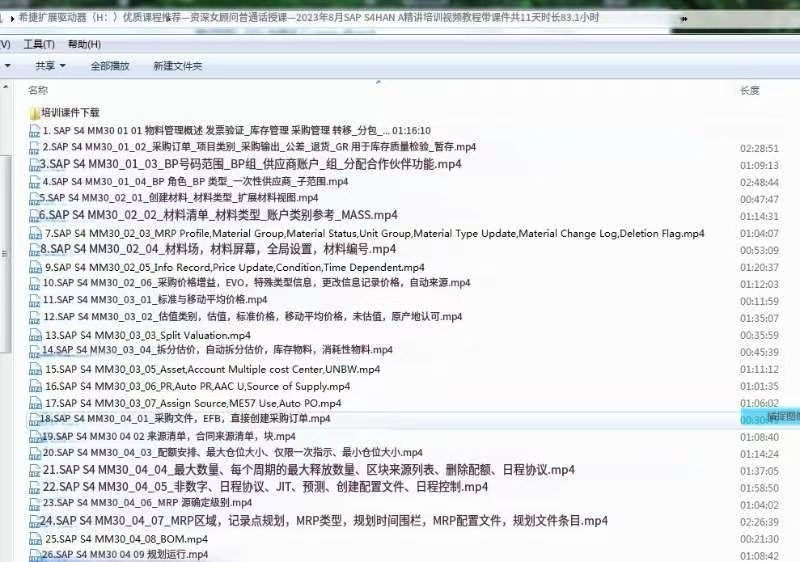This screenshot has width=800, height=562.
Task: Click the vertical scrollbar on the left edge
Action: 4,300
